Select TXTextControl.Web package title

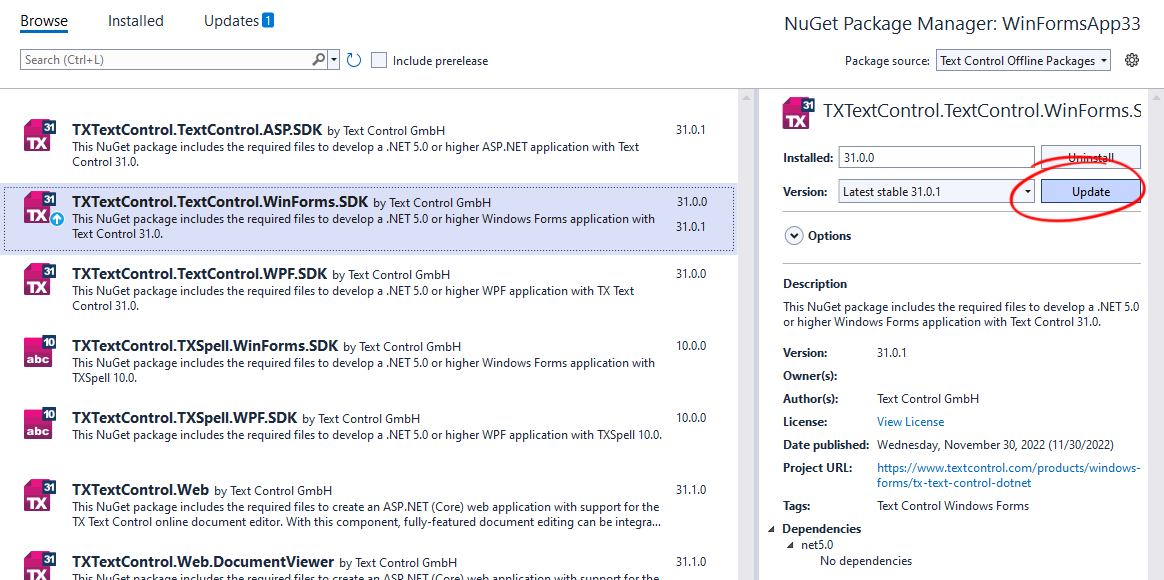click(140, 490)
